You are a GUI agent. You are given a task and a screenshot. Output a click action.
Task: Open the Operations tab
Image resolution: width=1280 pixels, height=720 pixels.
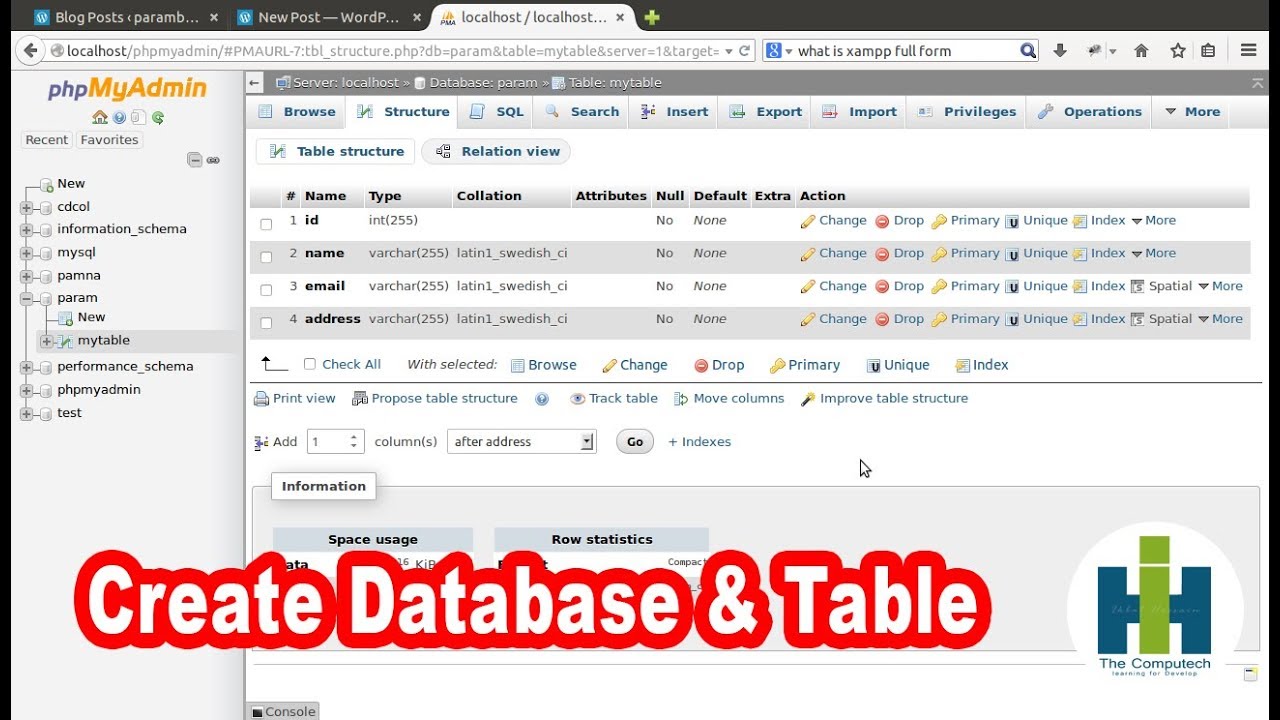[1089, 112]
